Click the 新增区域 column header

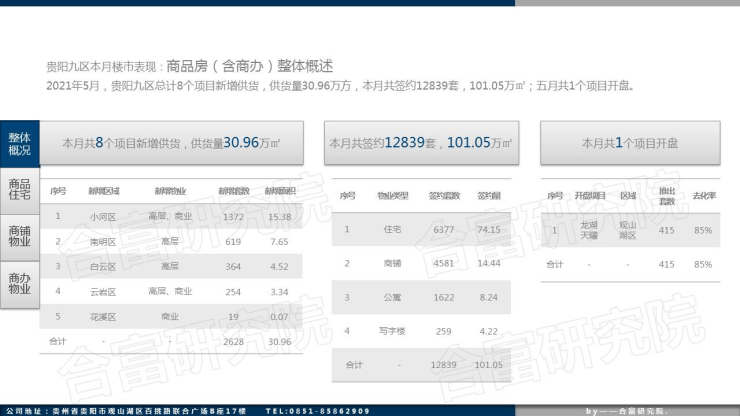tap(104, 191)
